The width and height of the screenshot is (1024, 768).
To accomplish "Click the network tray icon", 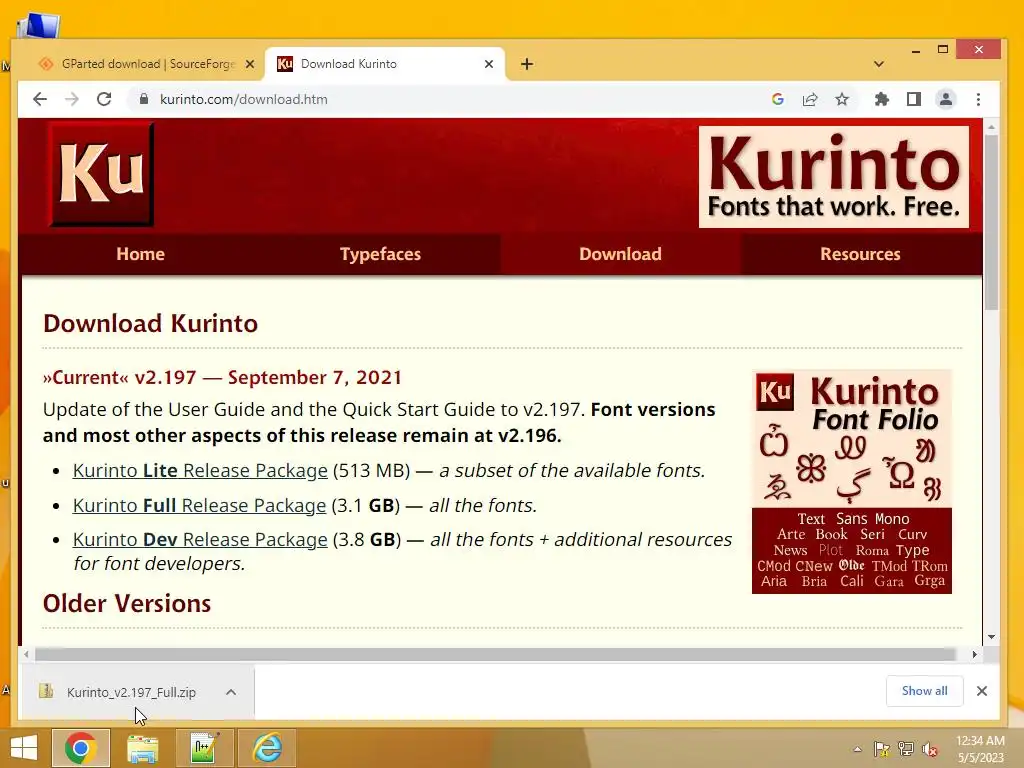I will (906, 749).
